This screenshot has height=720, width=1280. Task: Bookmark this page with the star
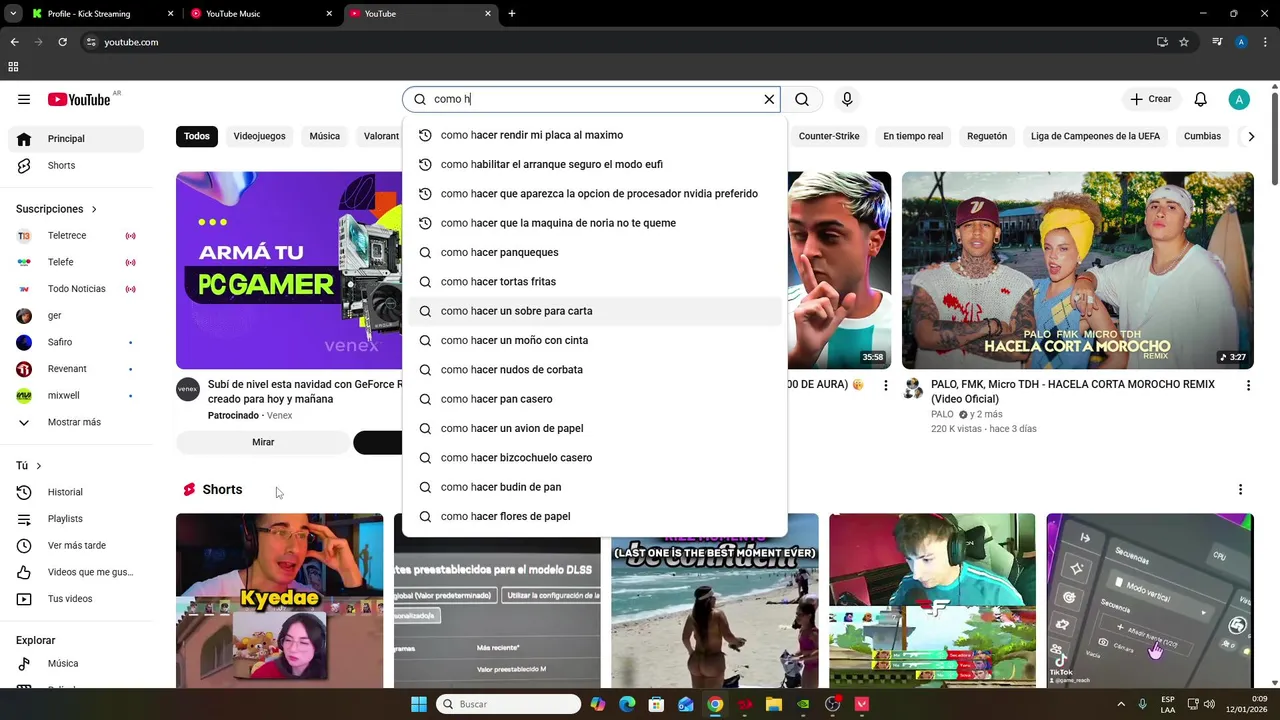(1184, 42)
